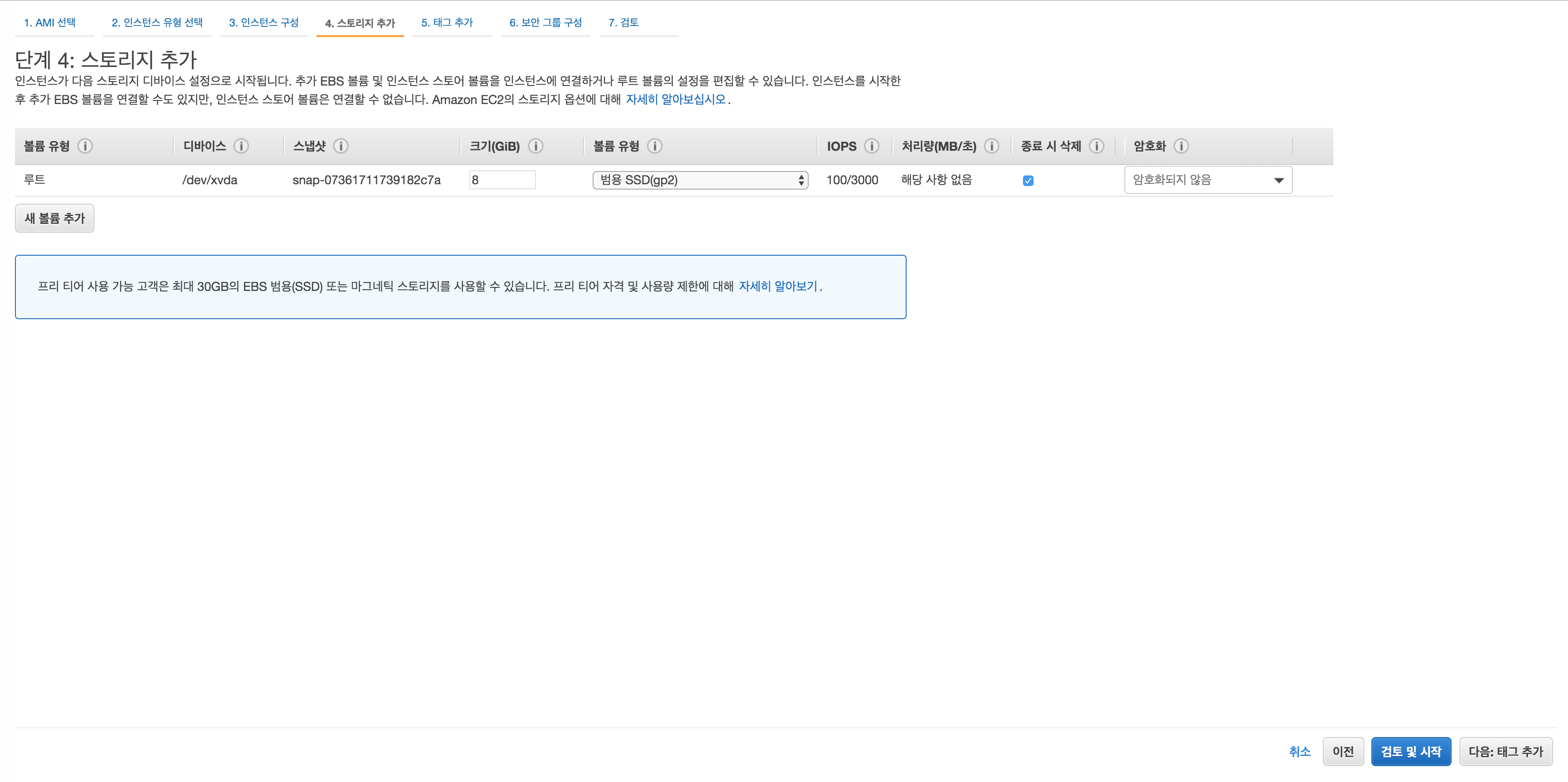Switch to 6. 보안 그룹 구성 tab

click(545, 22)
